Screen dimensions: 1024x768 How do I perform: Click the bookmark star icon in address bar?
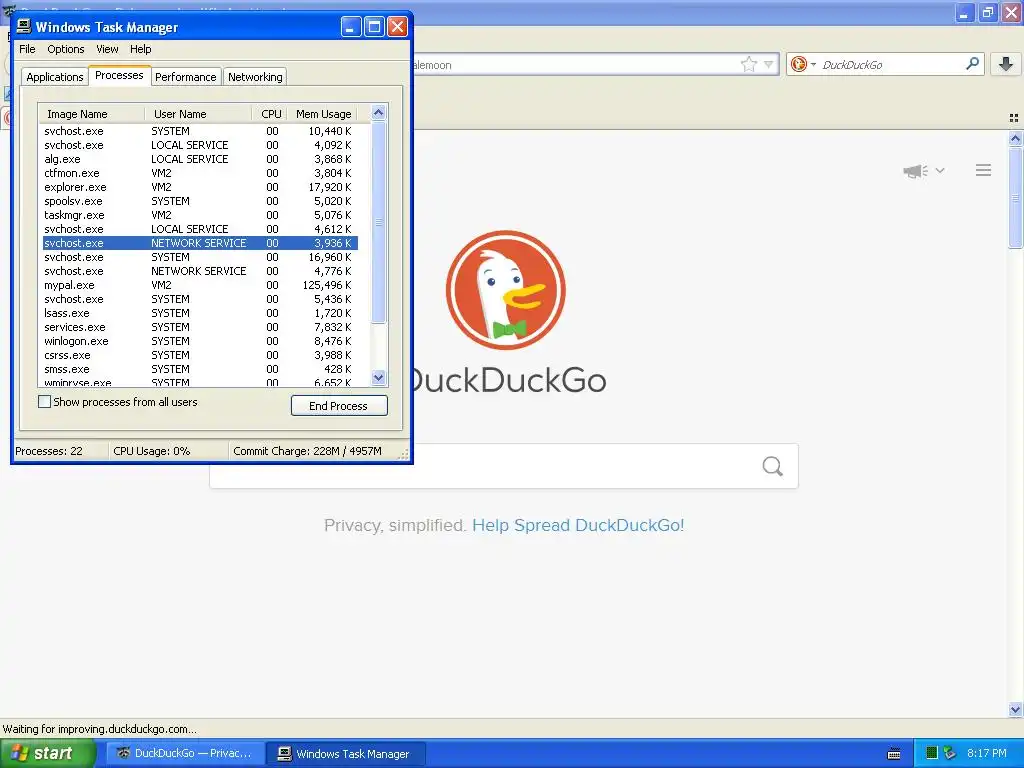click(748, 64)
